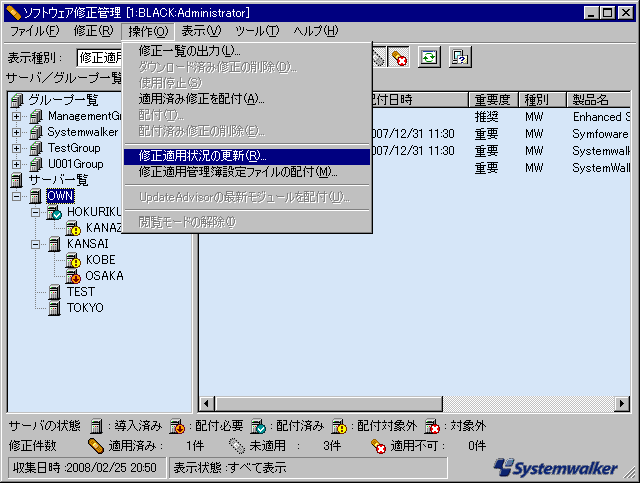Click the TOKYO server icon
This screenshot has width=640, height=483.
pyautogui.click(x=54, y=308)
